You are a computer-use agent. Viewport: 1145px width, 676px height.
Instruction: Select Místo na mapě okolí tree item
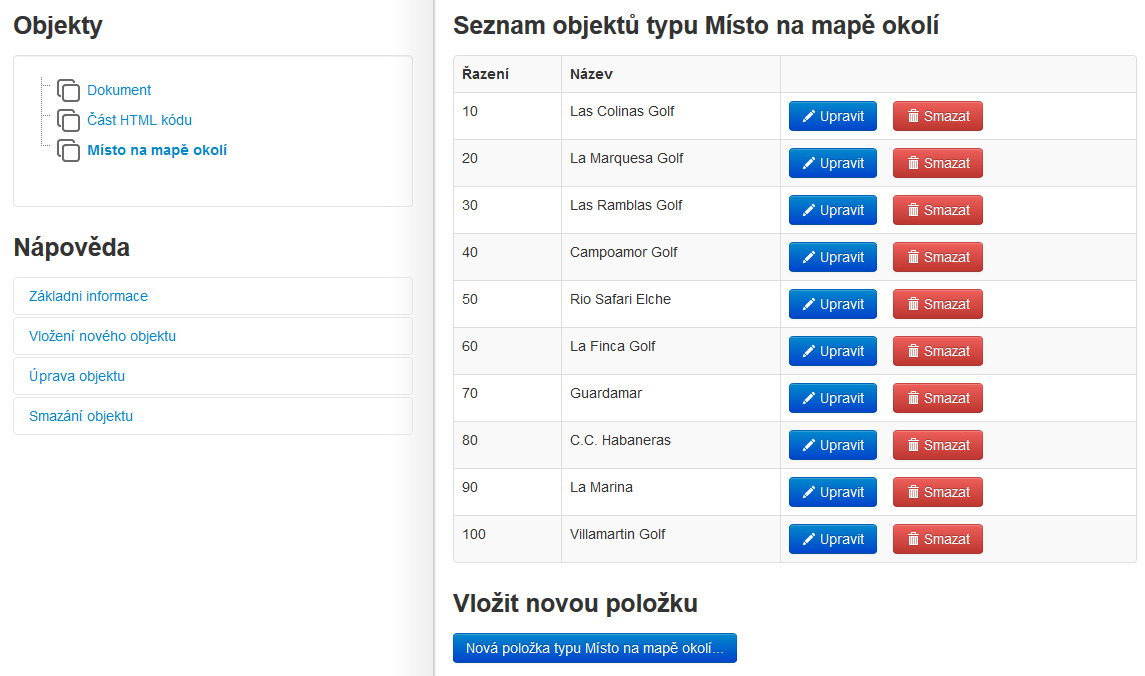pos(157,150)
